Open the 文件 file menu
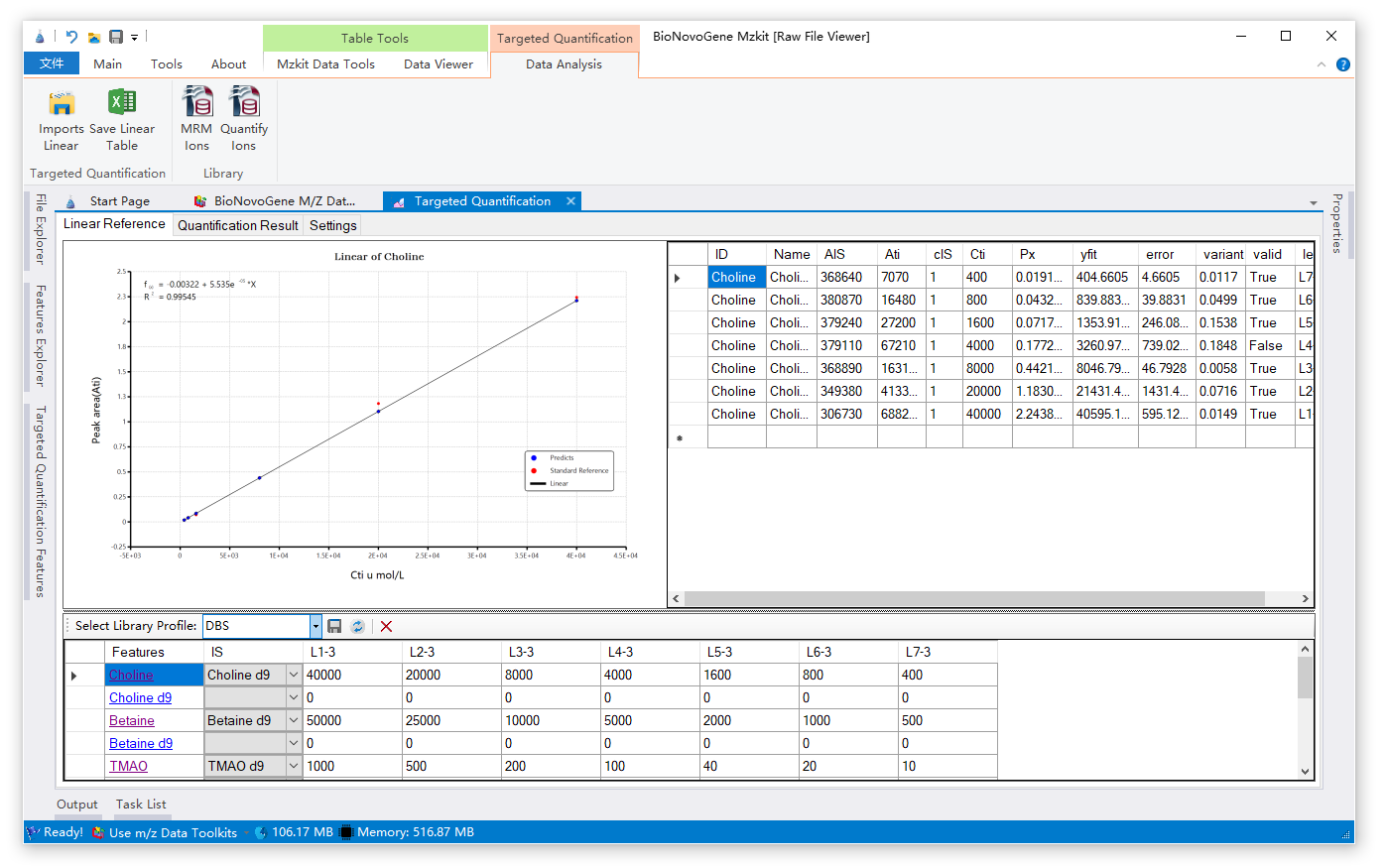This screenshot has height=868, width=1386. 52,63
